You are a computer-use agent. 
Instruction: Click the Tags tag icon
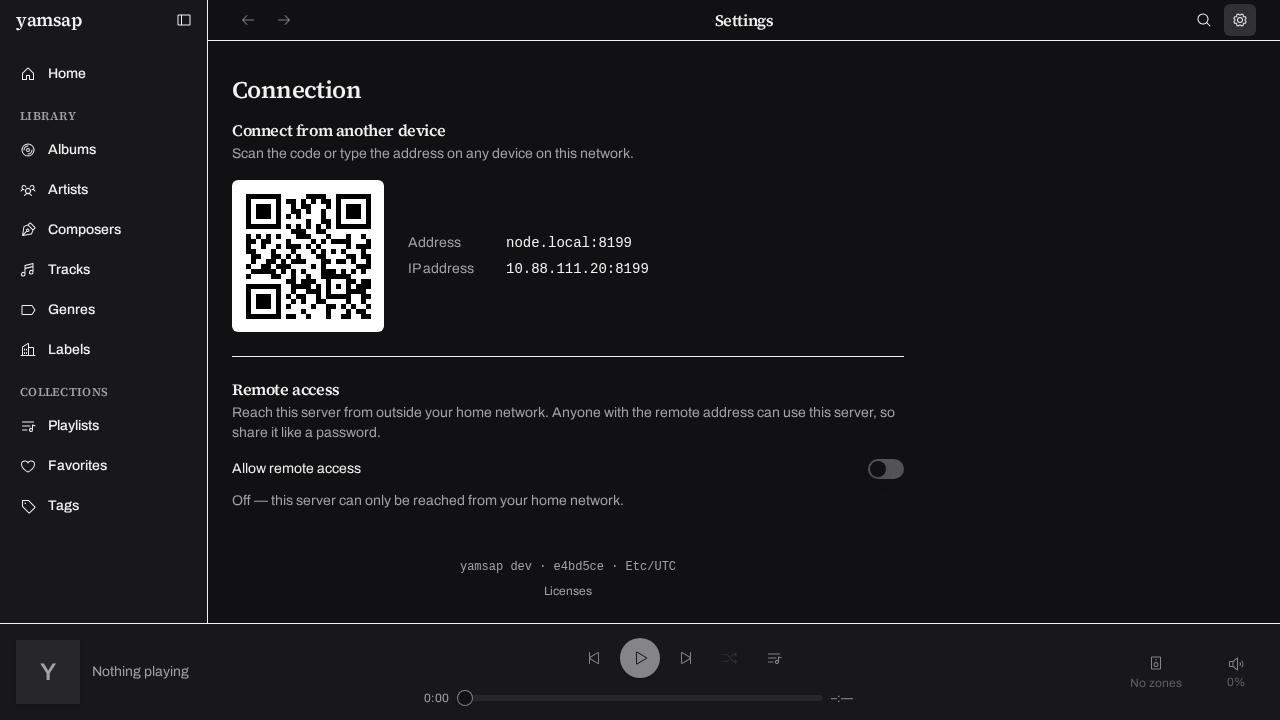(28, 506)
